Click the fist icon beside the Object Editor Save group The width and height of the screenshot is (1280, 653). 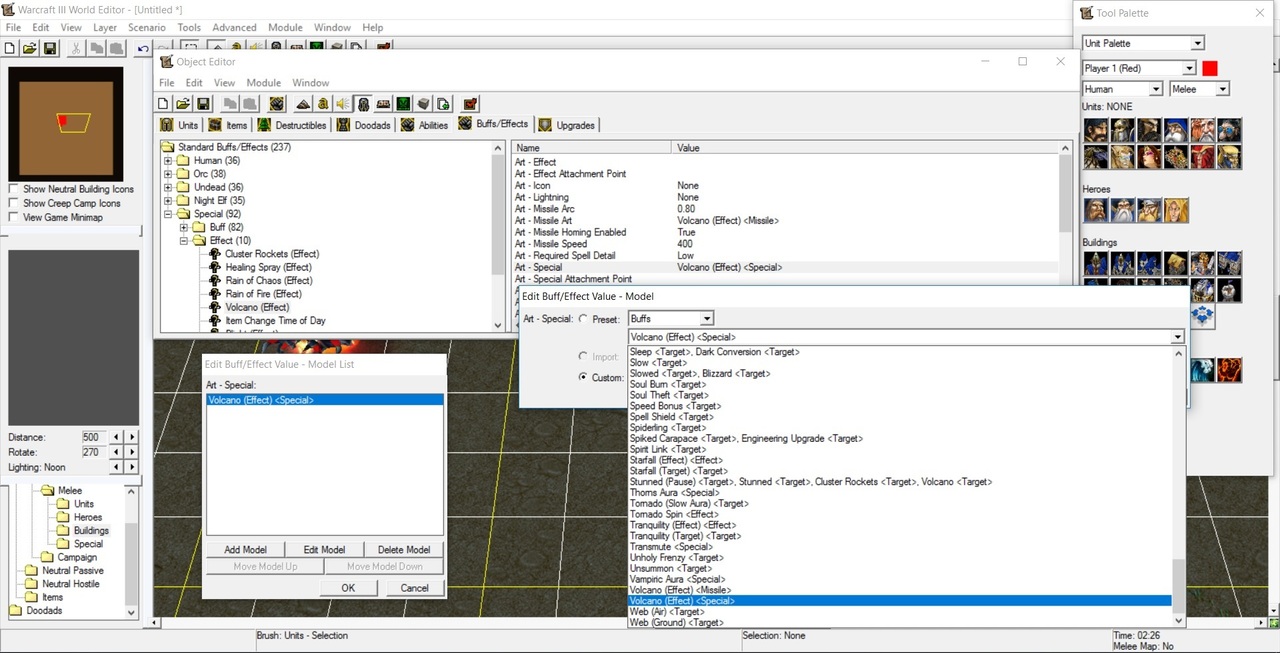point(277,104)
